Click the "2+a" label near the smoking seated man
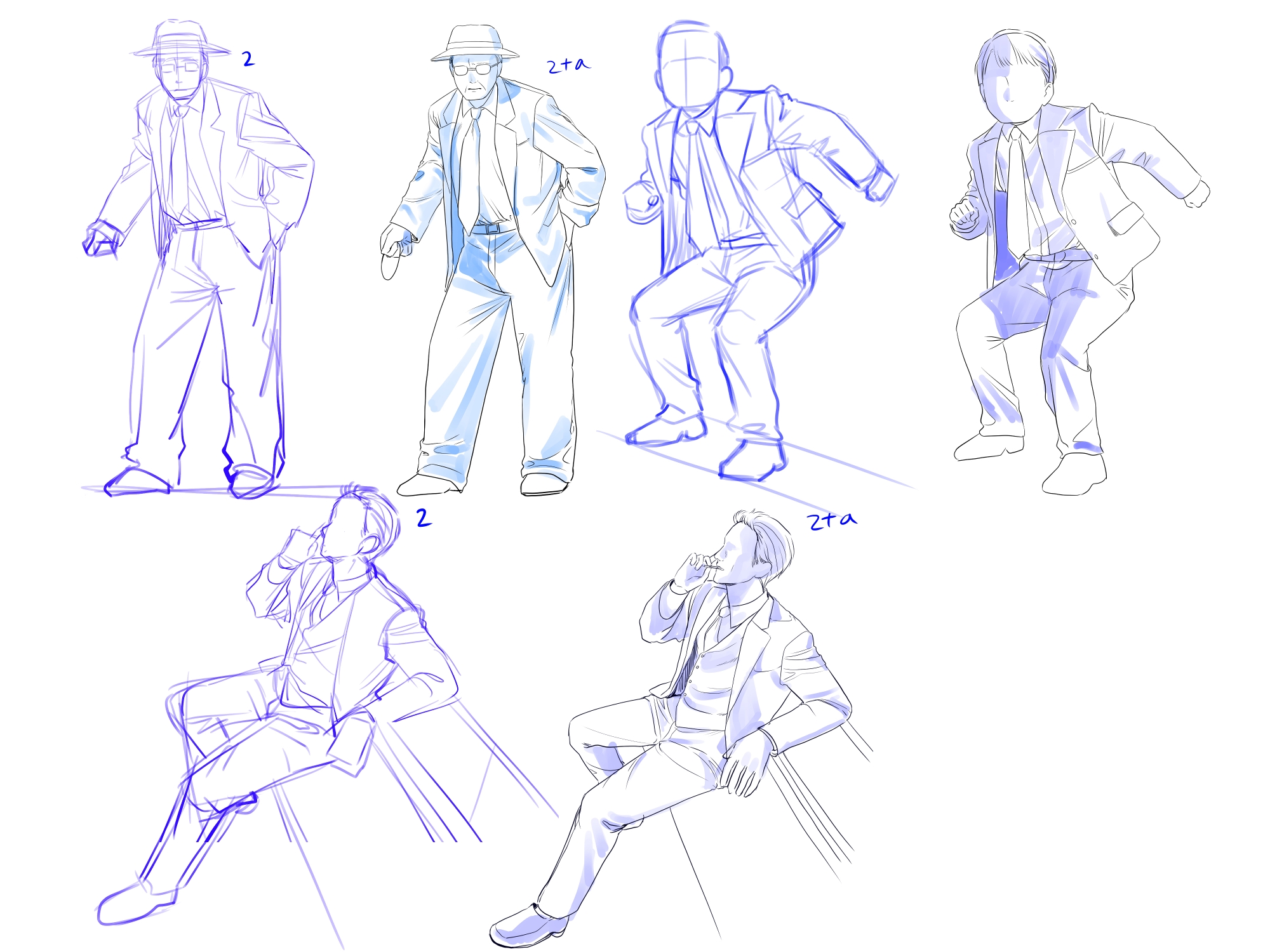Viewport: 1270px width, 952px height. point(831,521)
